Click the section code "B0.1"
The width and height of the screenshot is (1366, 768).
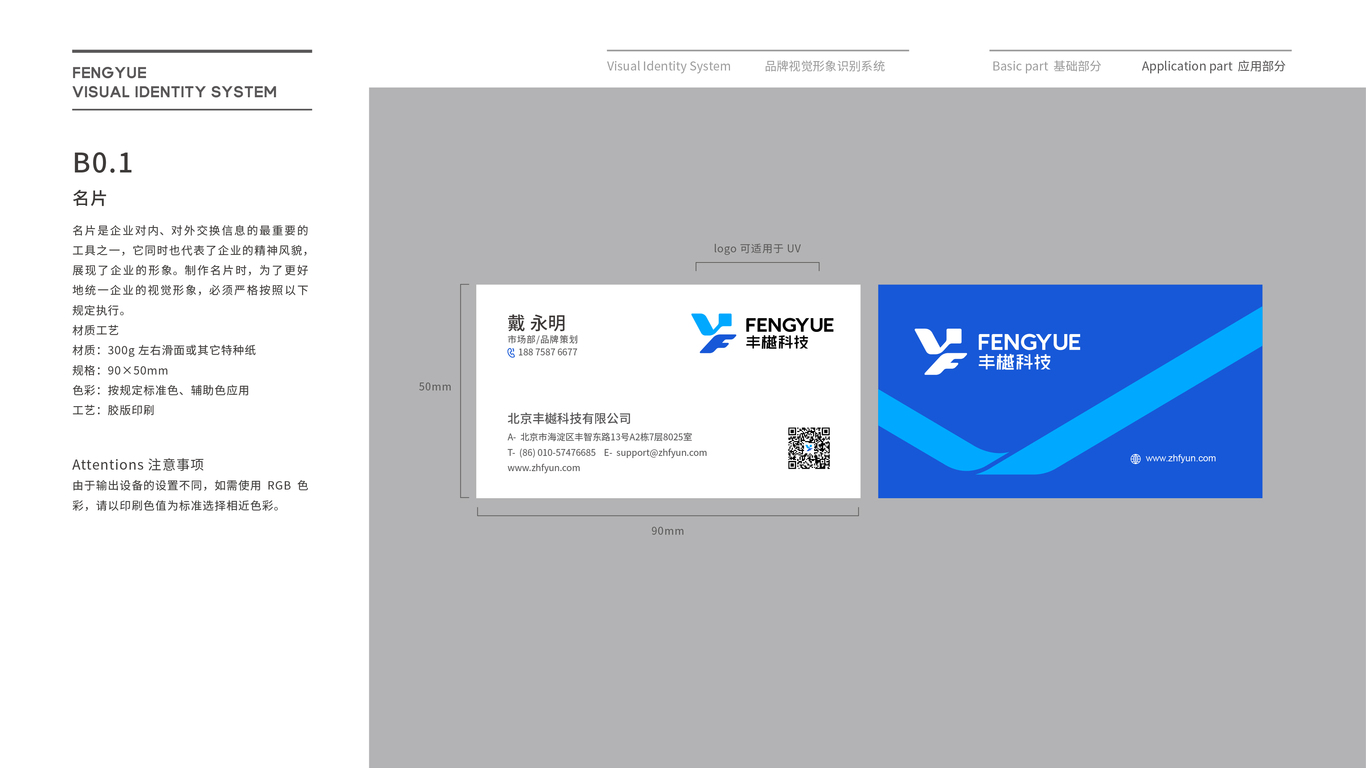click(103, 163)
